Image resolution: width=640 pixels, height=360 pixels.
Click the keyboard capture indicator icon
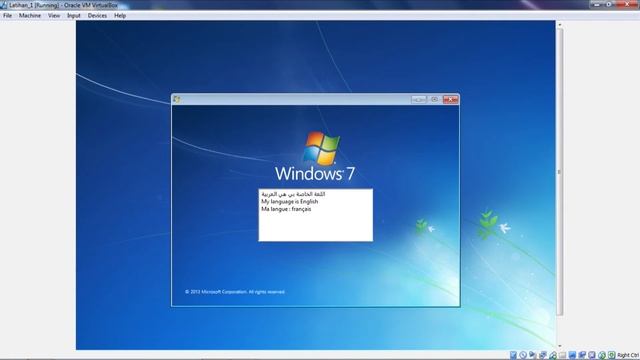611,355
